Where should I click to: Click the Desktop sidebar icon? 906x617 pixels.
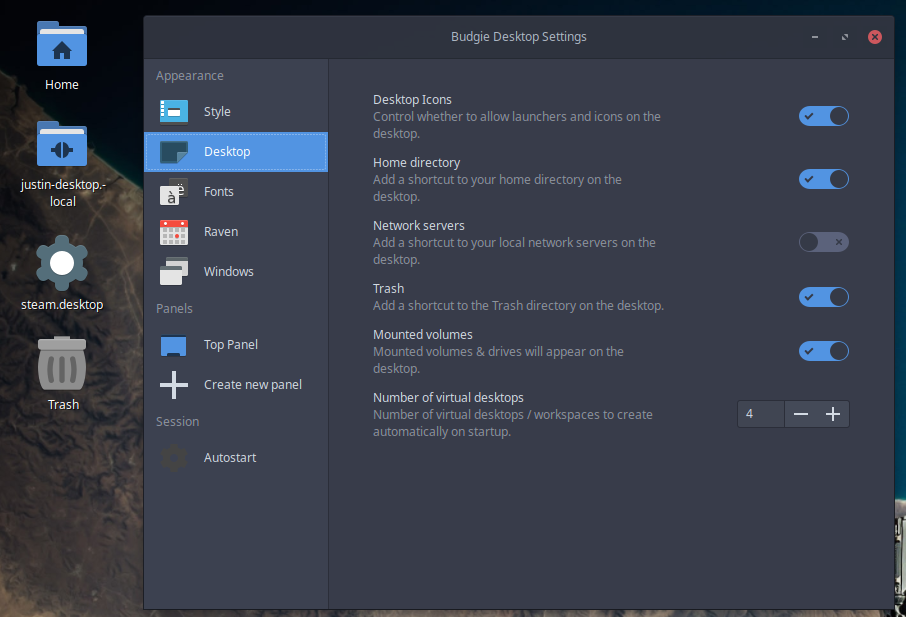(x=174, y=152)
